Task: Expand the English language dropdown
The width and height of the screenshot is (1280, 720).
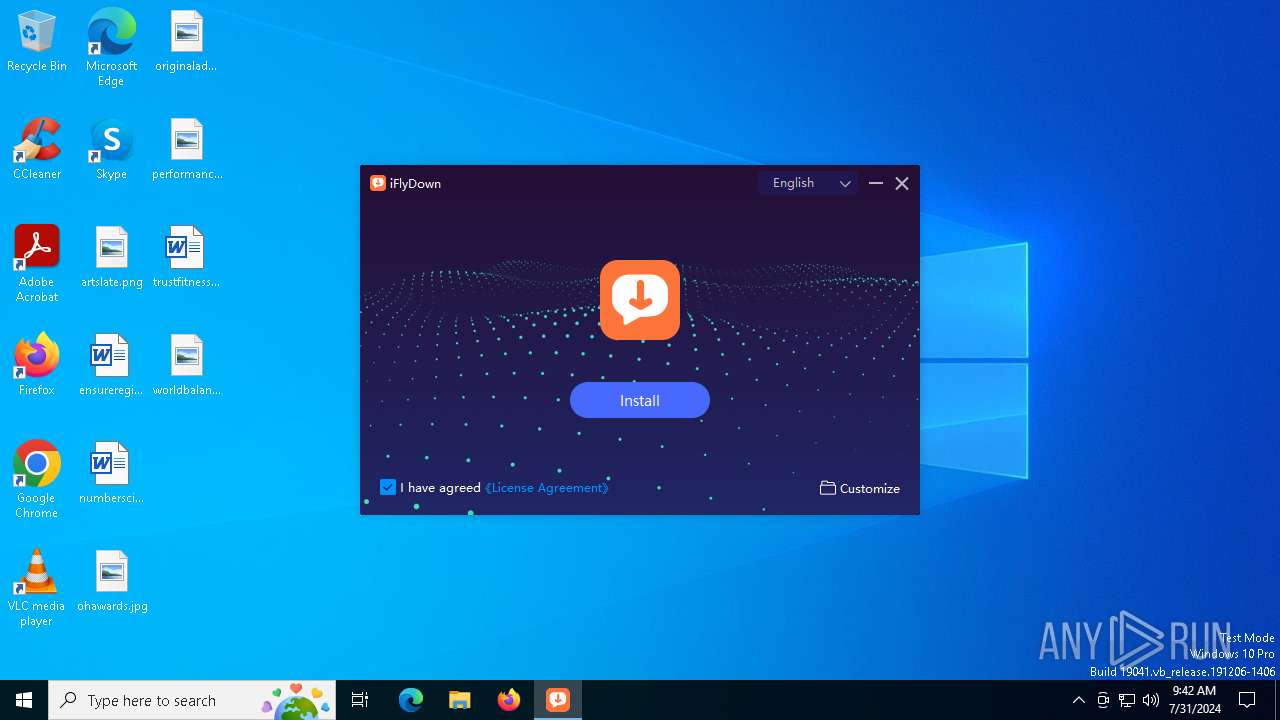Action: pyautogui.click(x=808, y=183)
